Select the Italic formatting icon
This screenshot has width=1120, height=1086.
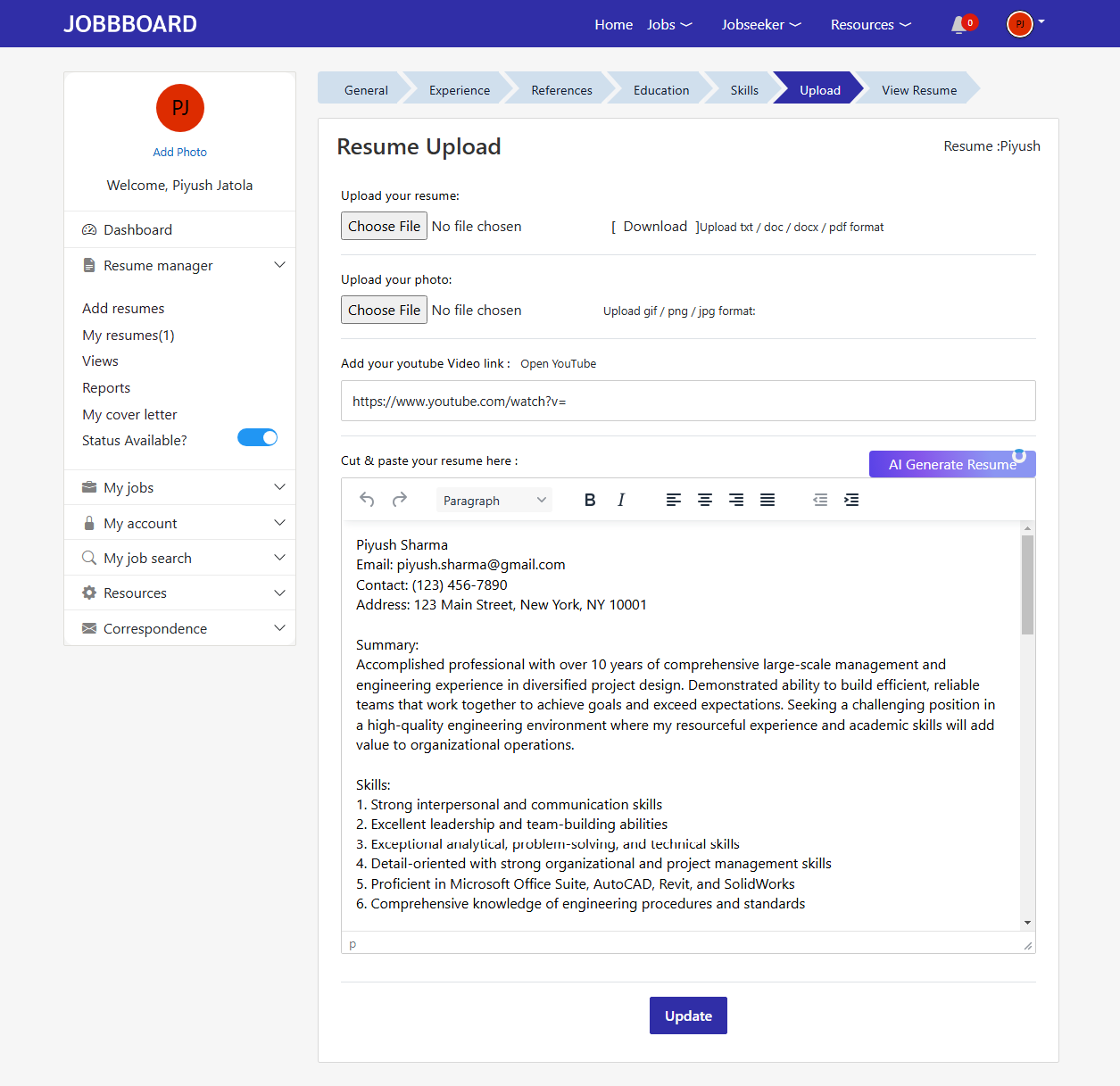point(621,500)
